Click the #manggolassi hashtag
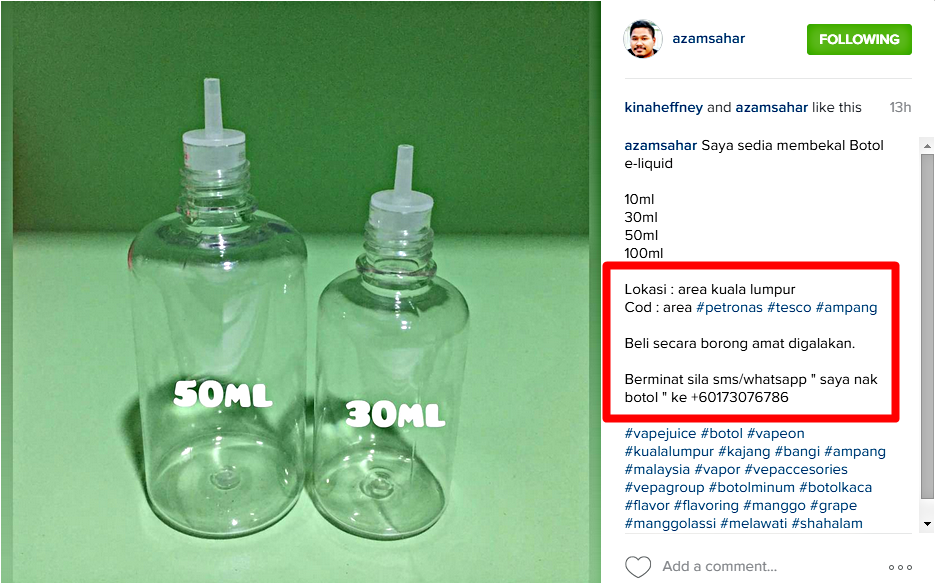This screenshot has height=584, width=935. pos(670,524)
